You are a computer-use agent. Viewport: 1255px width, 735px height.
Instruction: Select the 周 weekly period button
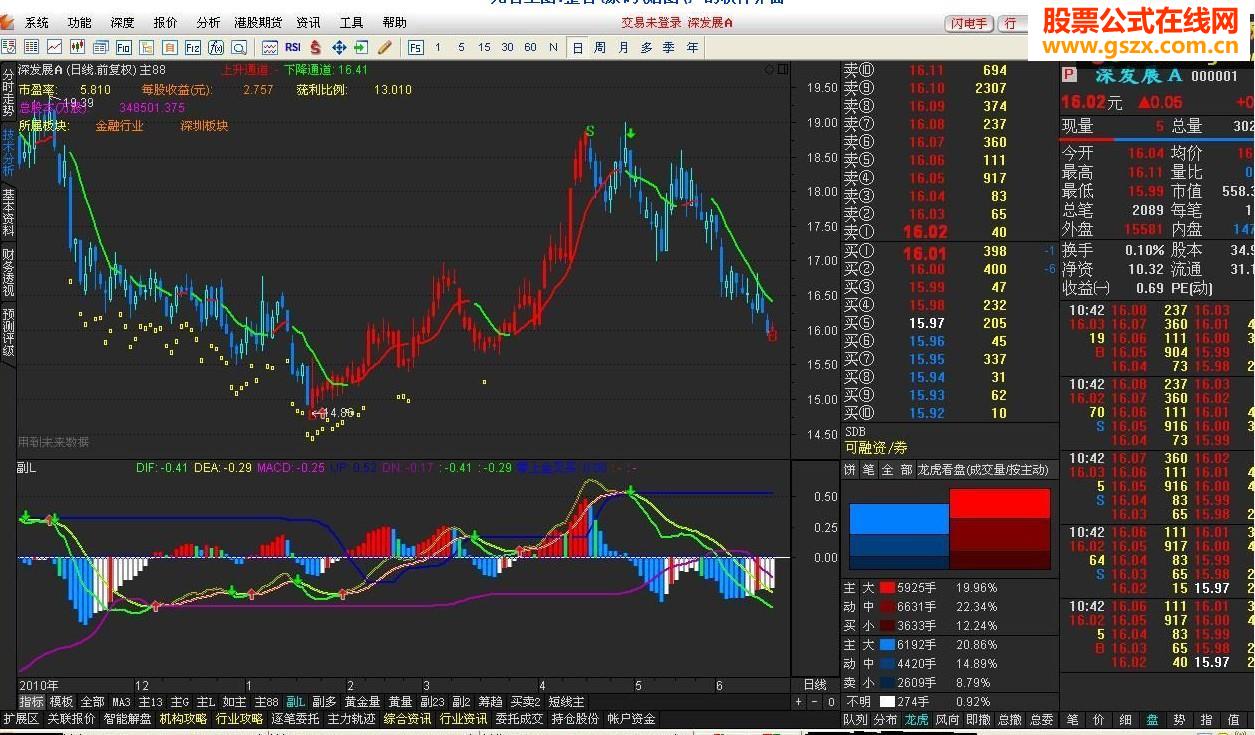coord(599,47)
